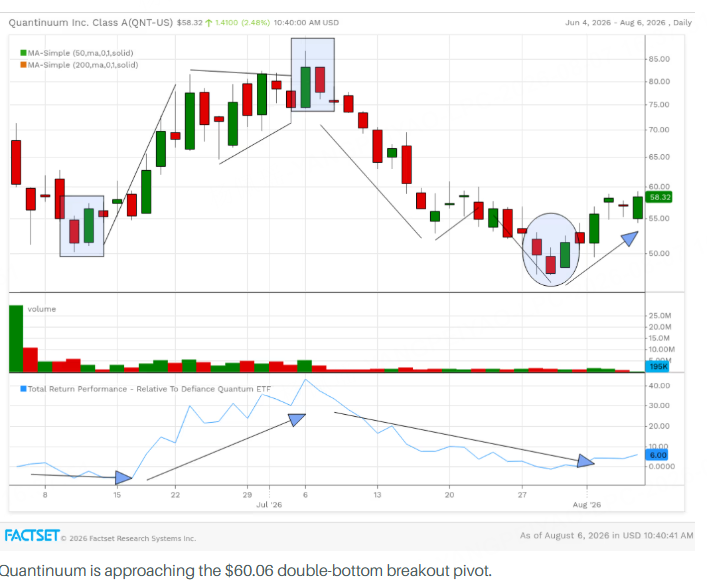This screenshot has height=580, width=707.
Task: Click the green up-arrow beside 1.4100
Action: (209, 23)
